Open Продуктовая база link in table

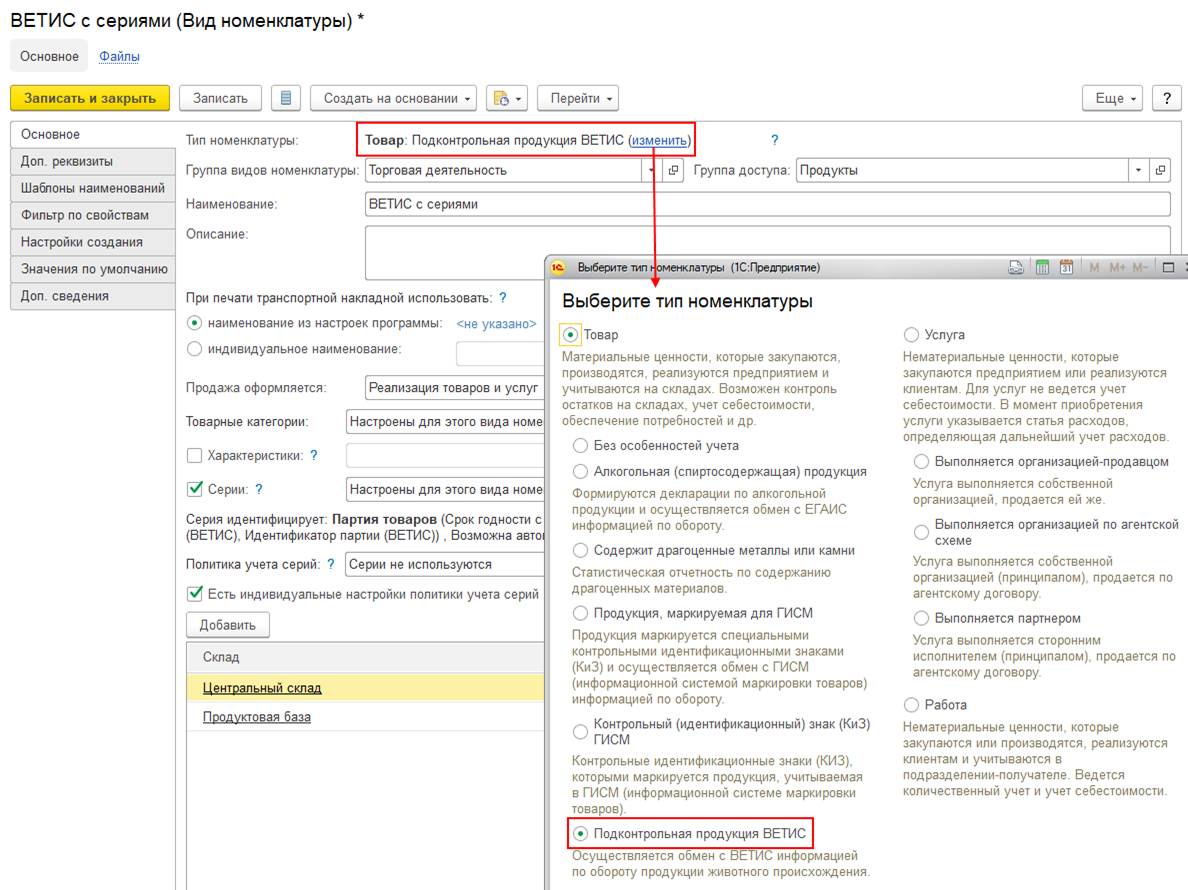[x=257, y=717]
